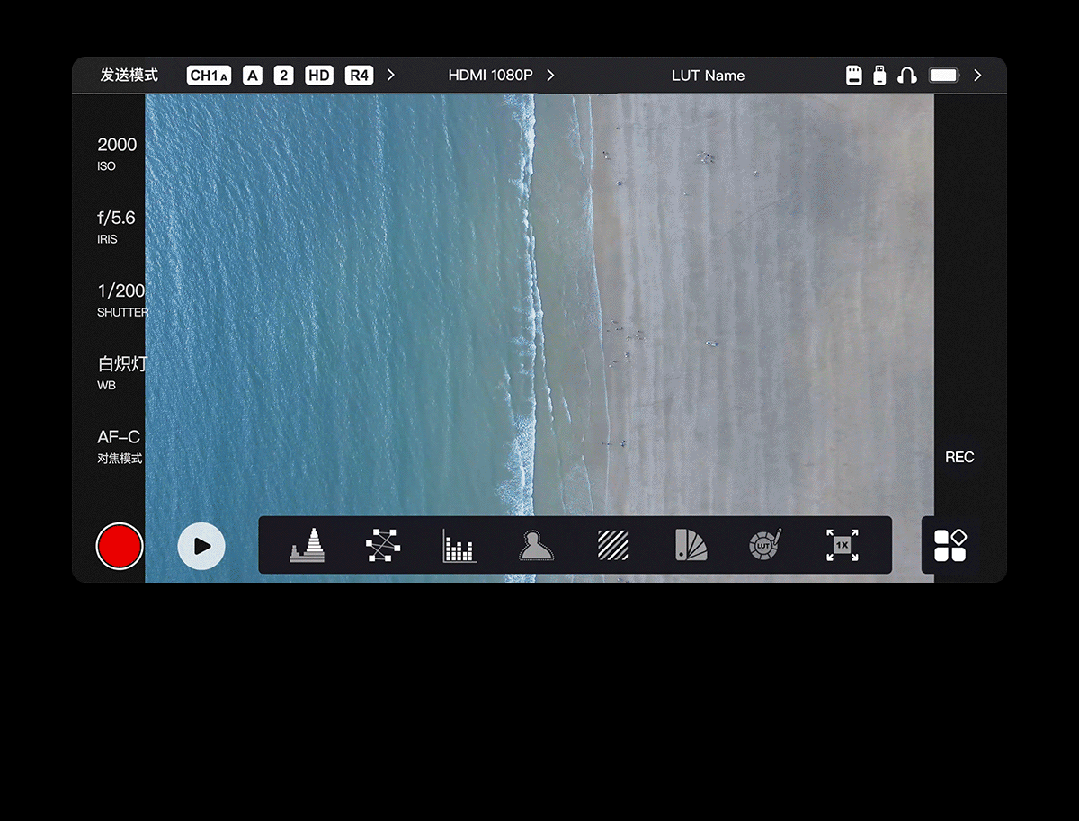
Task: Open the LUT color wheel tool
Action: (765, 545)
